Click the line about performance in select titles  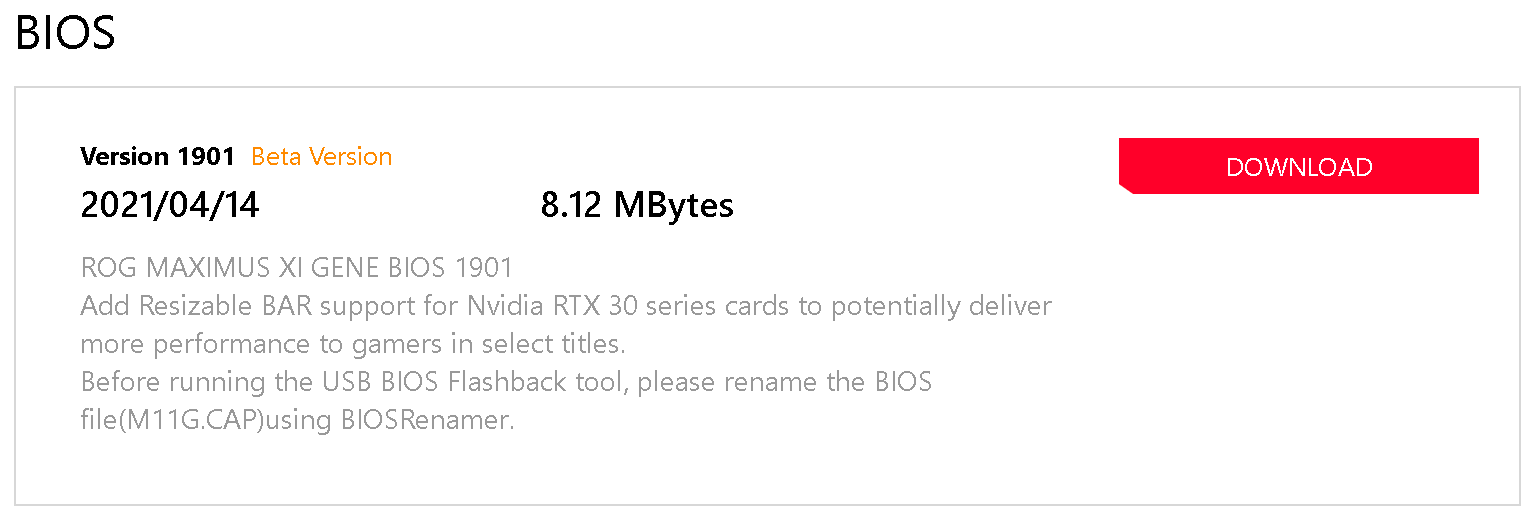click(x=353, y=344)
